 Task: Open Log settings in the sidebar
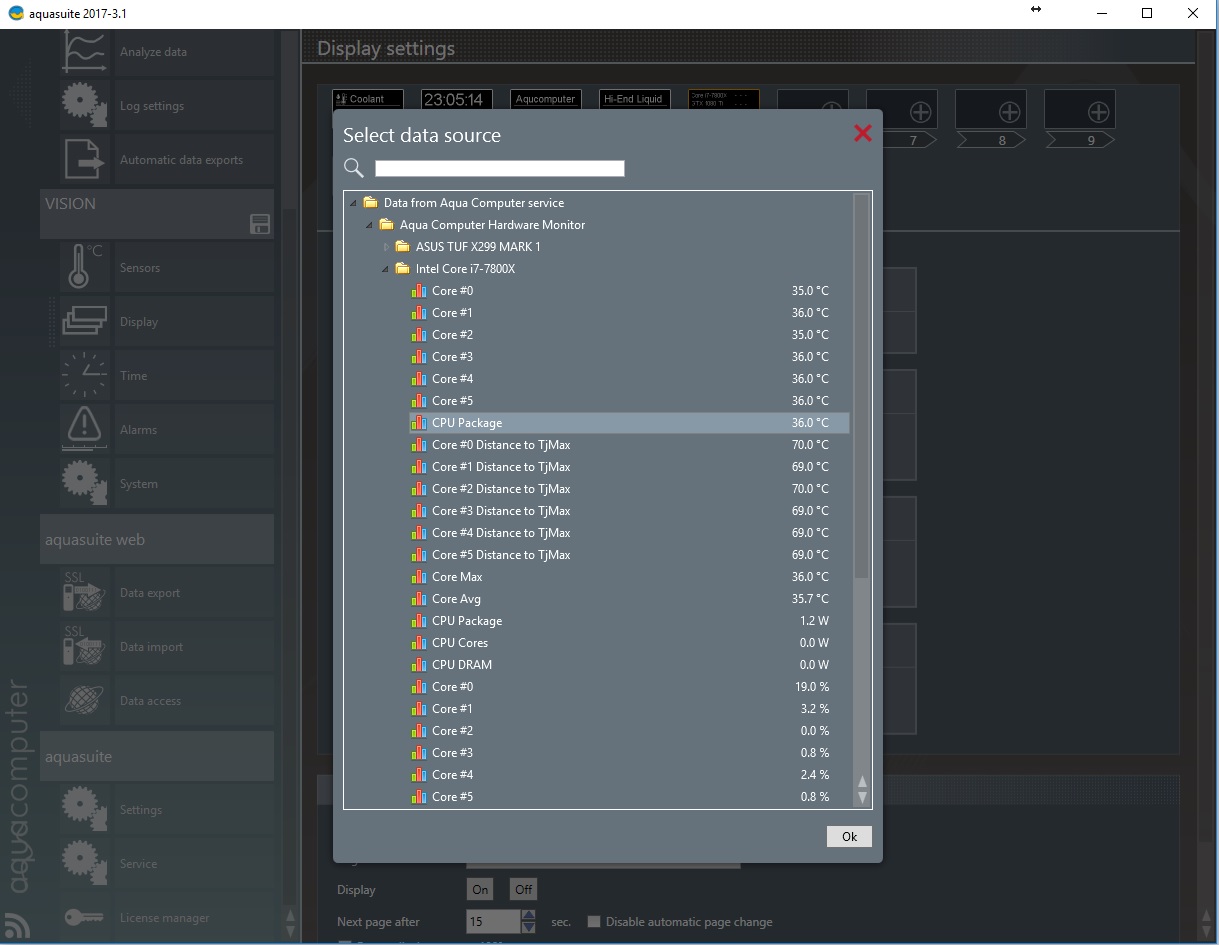[152, 106]
